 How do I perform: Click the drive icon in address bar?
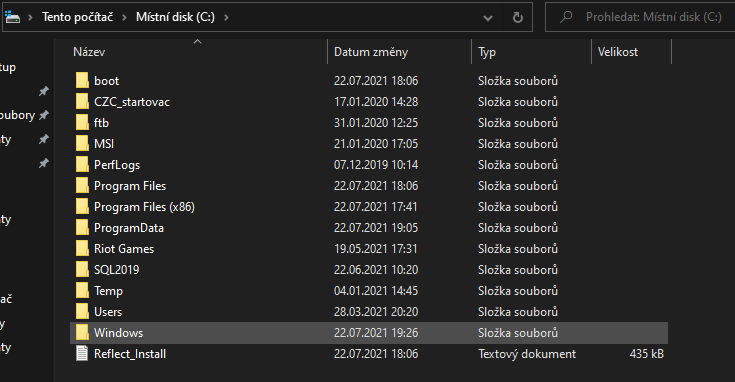click(x=13, y=17)
